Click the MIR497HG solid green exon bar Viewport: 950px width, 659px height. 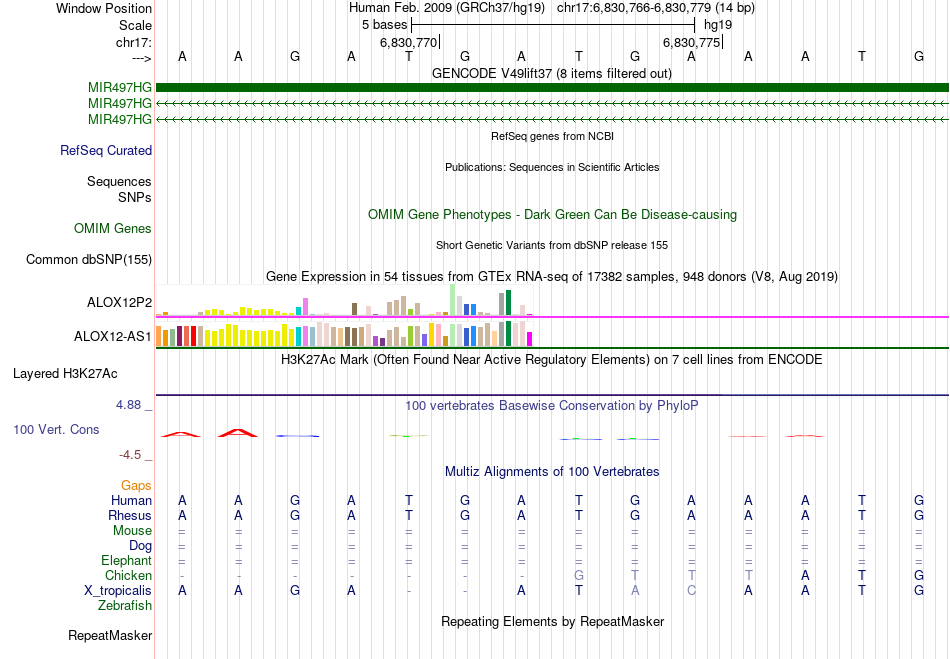point(552,88)
